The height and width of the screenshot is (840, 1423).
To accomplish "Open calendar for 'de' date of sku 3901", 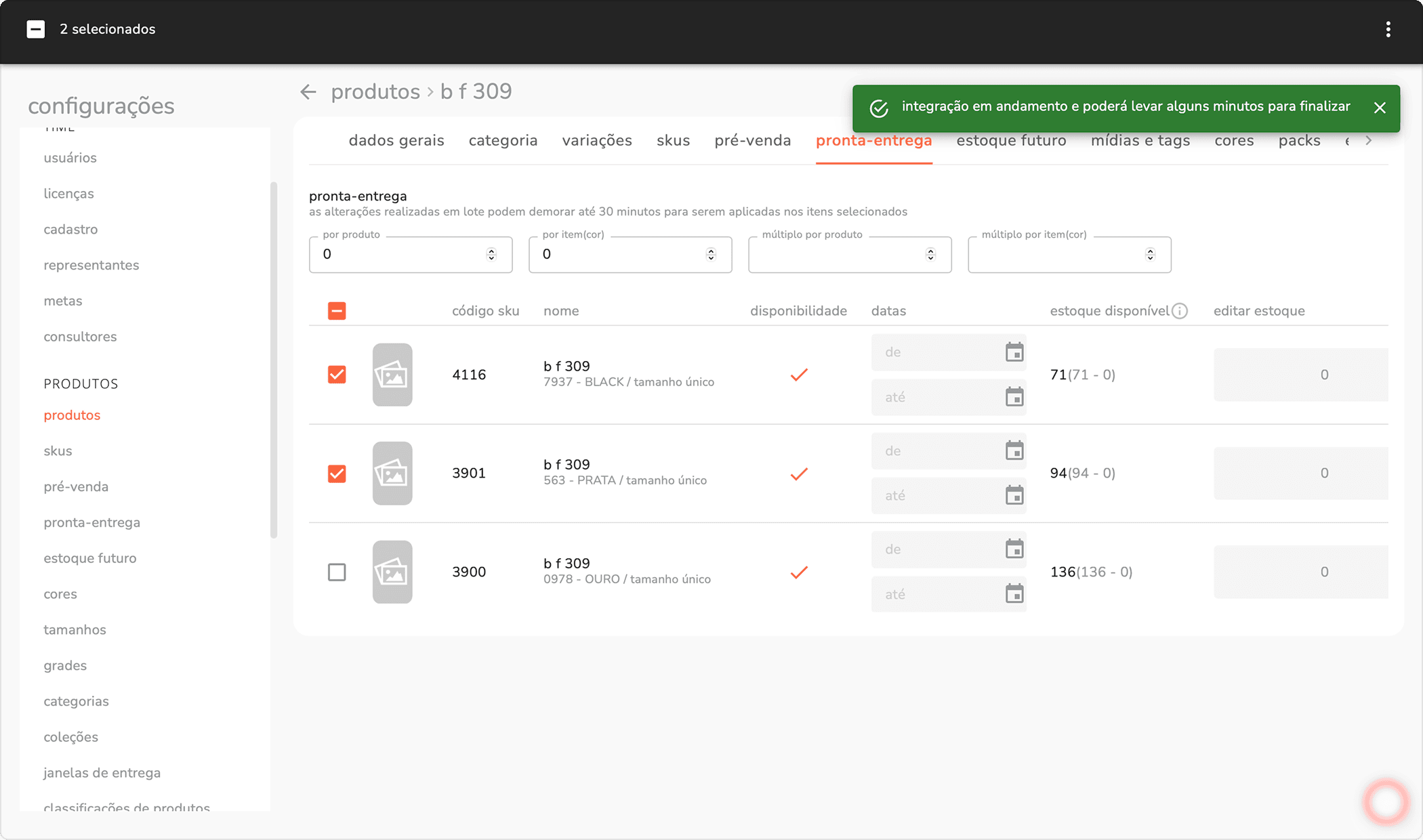I will 1014,450.
